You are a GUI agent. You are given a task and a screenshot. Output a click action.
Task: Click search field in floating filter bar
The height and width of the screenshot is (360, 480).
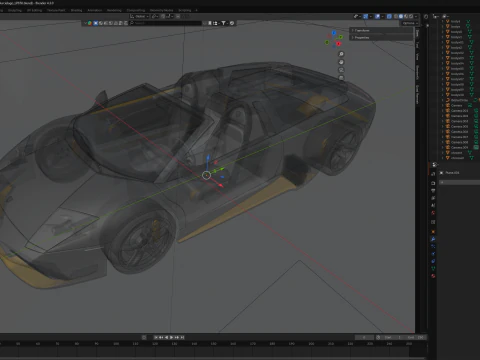click(166, 23)
